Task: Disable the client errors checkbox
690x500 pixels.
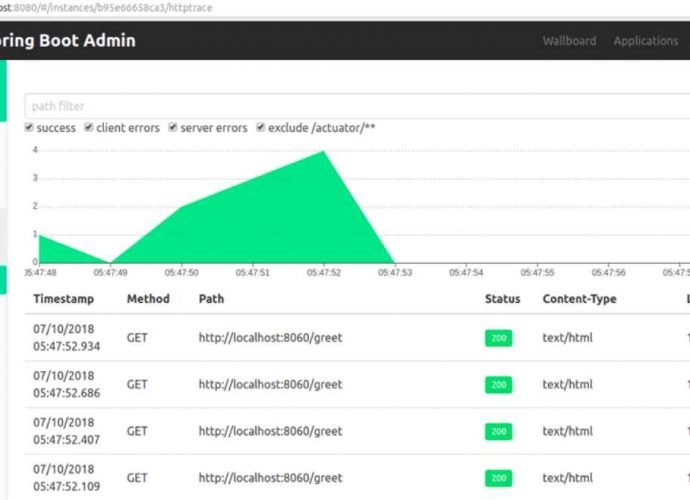Action: (x=89, y=128)
